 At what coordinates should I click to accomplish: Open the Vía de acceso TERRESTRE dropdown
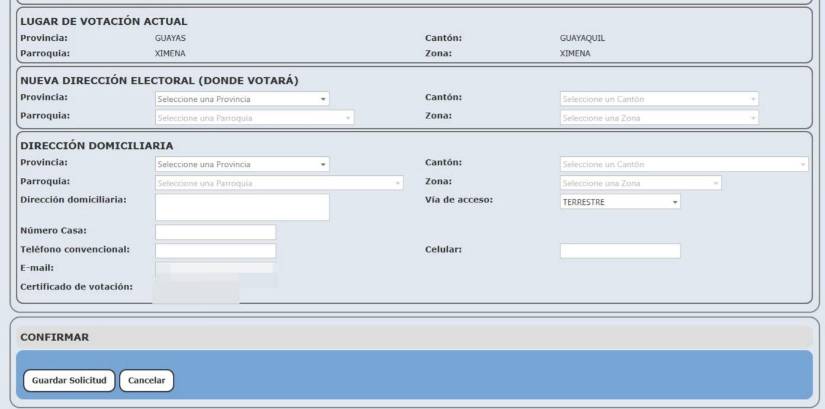tap(620, 202)
